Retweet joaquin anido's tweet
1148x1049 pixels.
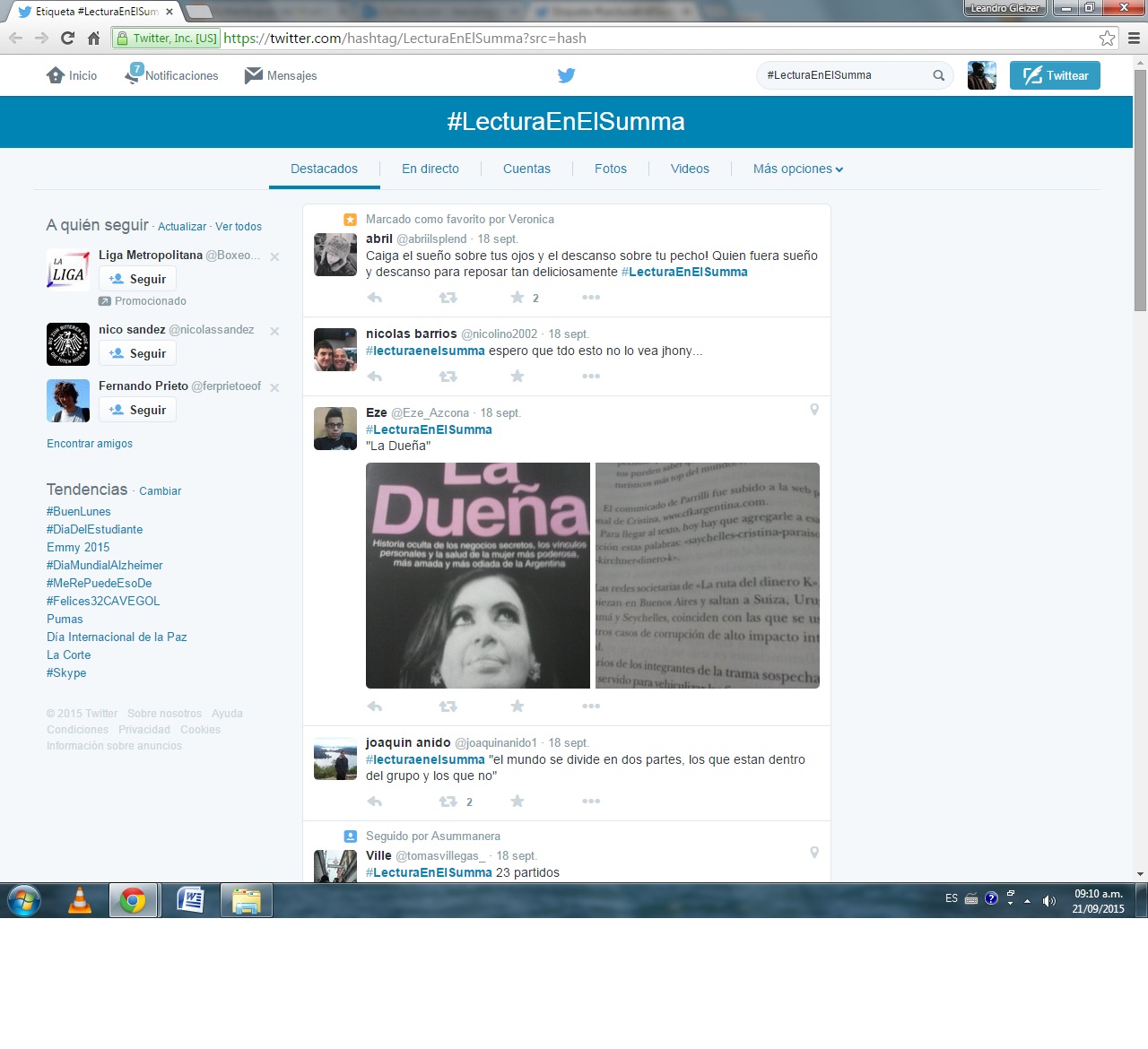[x=448, y=802]
